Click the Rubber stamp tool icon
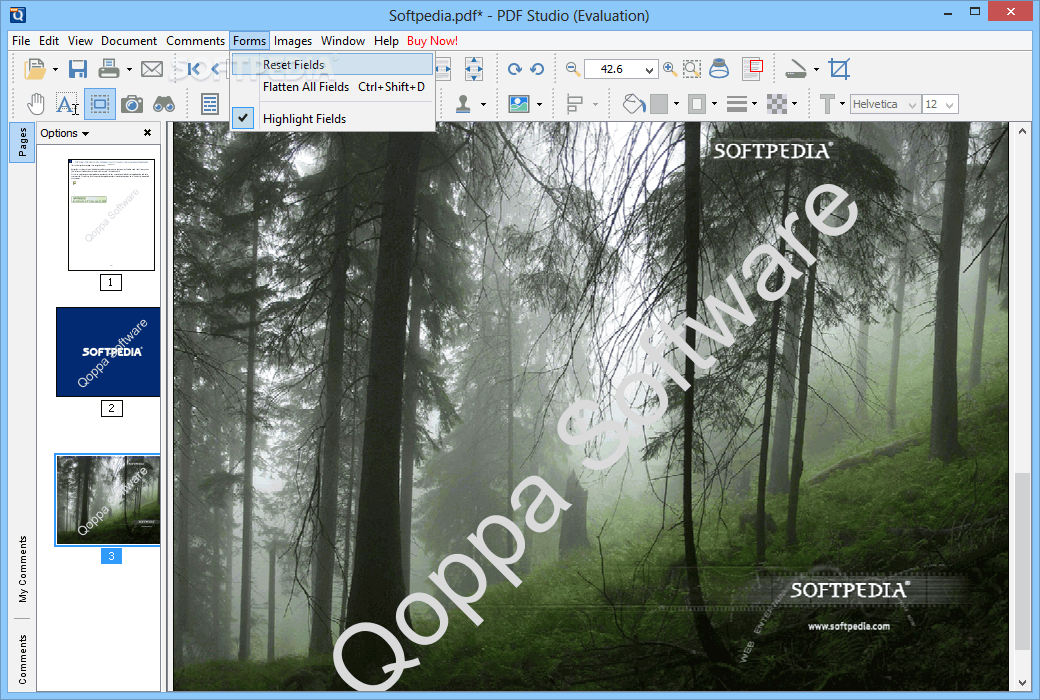The width and height of the screenshot is (1040, 700). tap(463, 104)
